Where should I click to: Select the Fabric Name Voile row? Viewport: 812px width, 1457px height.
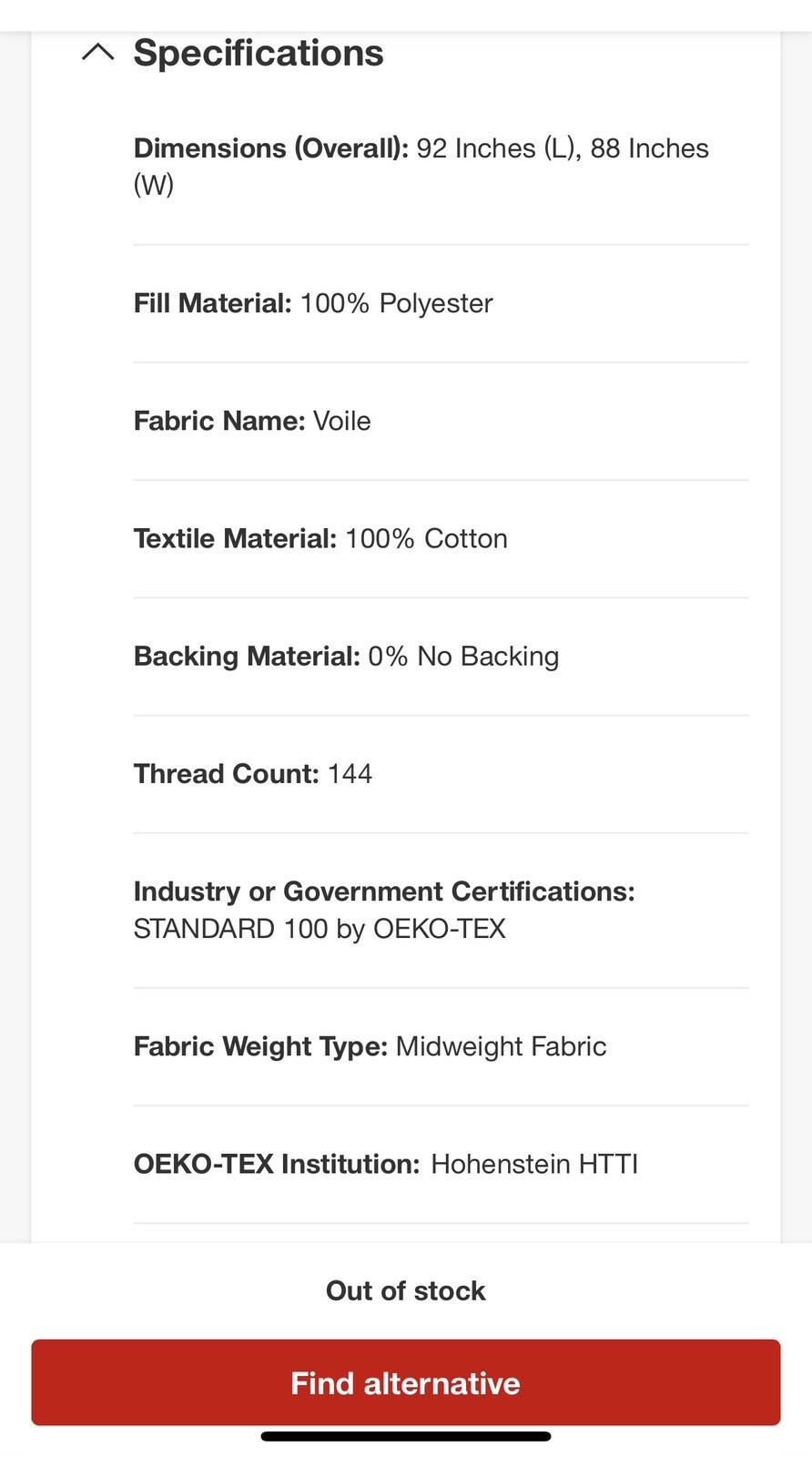442,421
